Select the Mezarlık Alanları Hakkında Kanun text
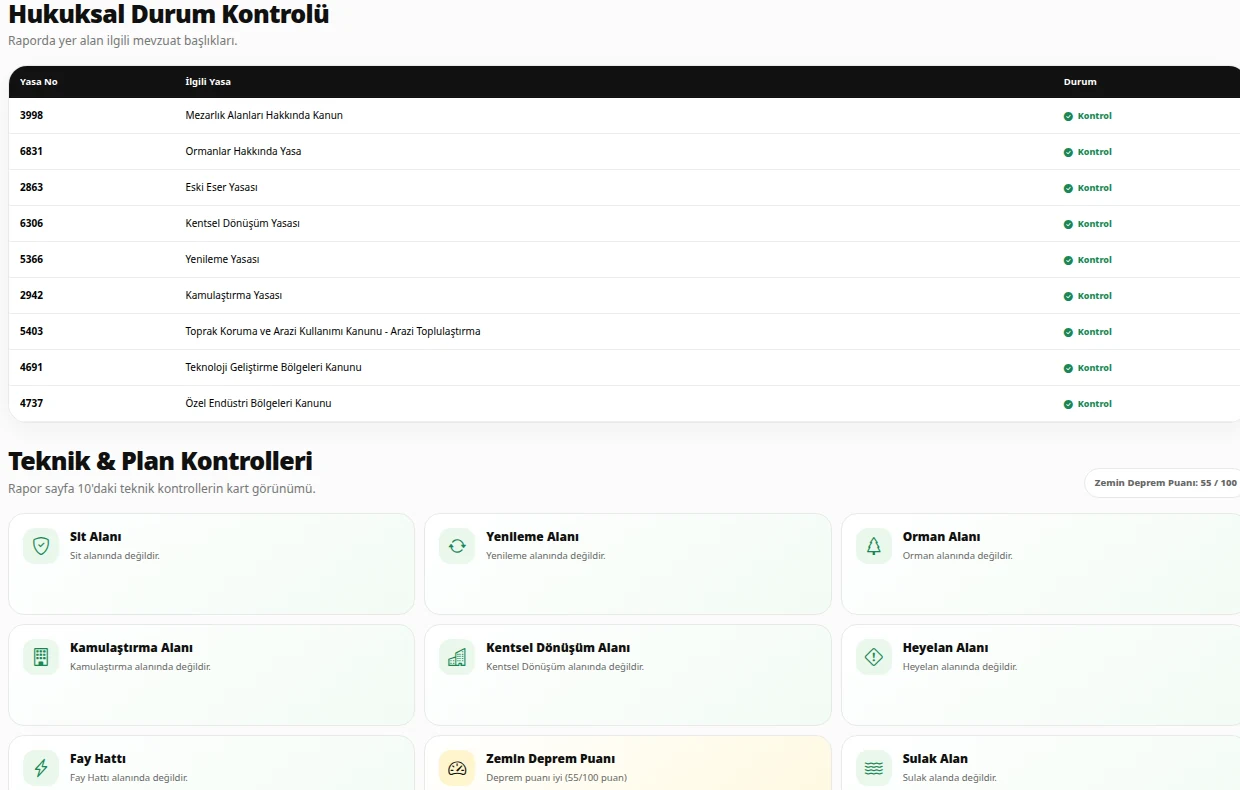The width and height of the screenshot is (1240, 790). tap(264, 115)
